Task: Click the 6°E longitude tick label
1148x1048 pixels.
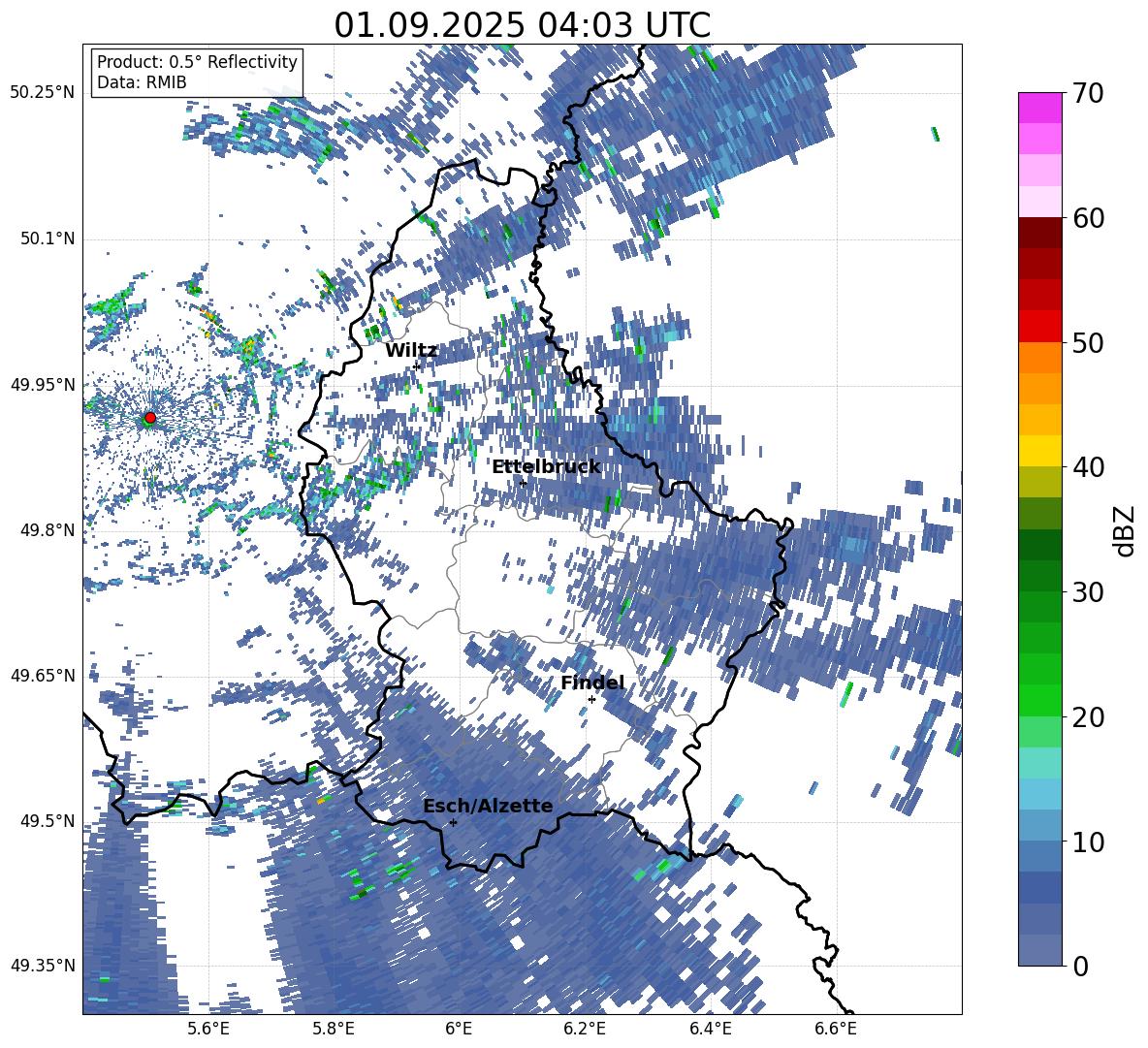Action: point(459,1029)
